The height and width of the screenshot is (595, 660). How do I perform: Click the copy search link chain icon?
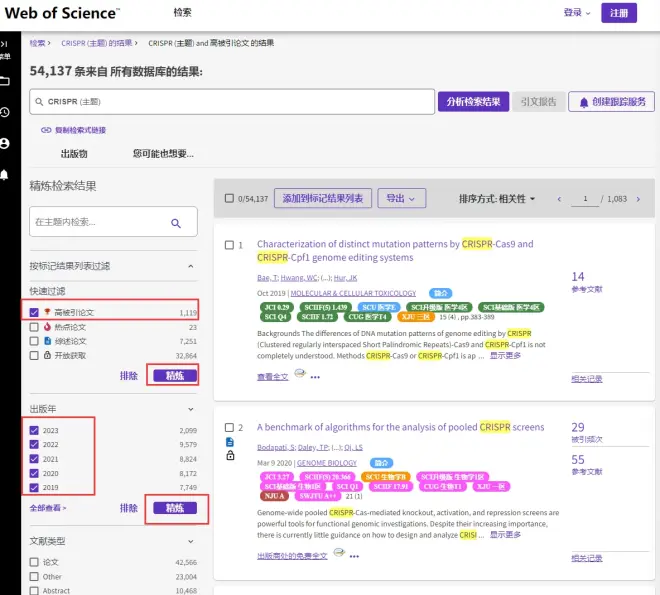[x=45, y=130]
